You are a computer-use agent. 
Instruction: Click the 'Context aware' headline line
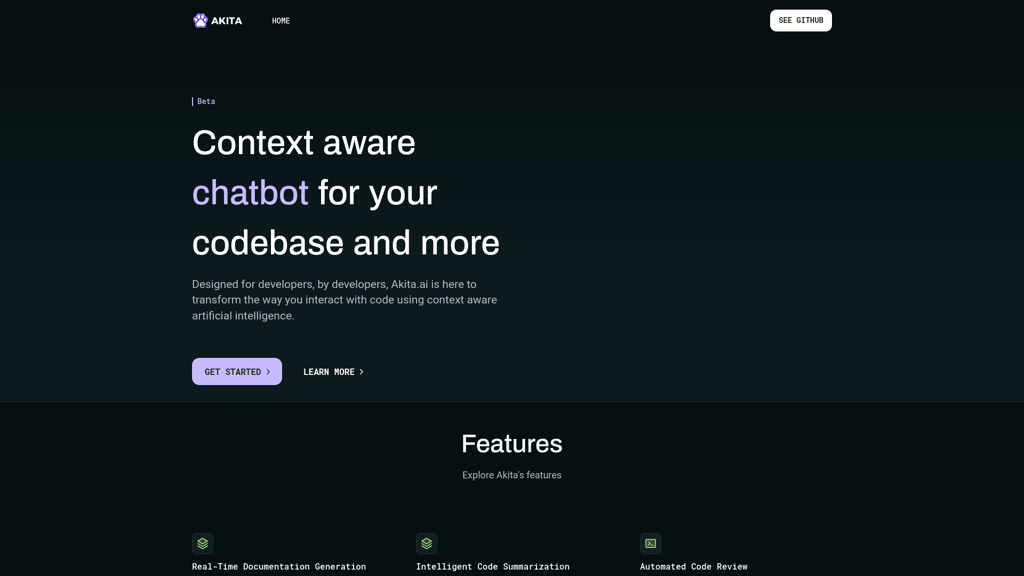click(304, 143)
